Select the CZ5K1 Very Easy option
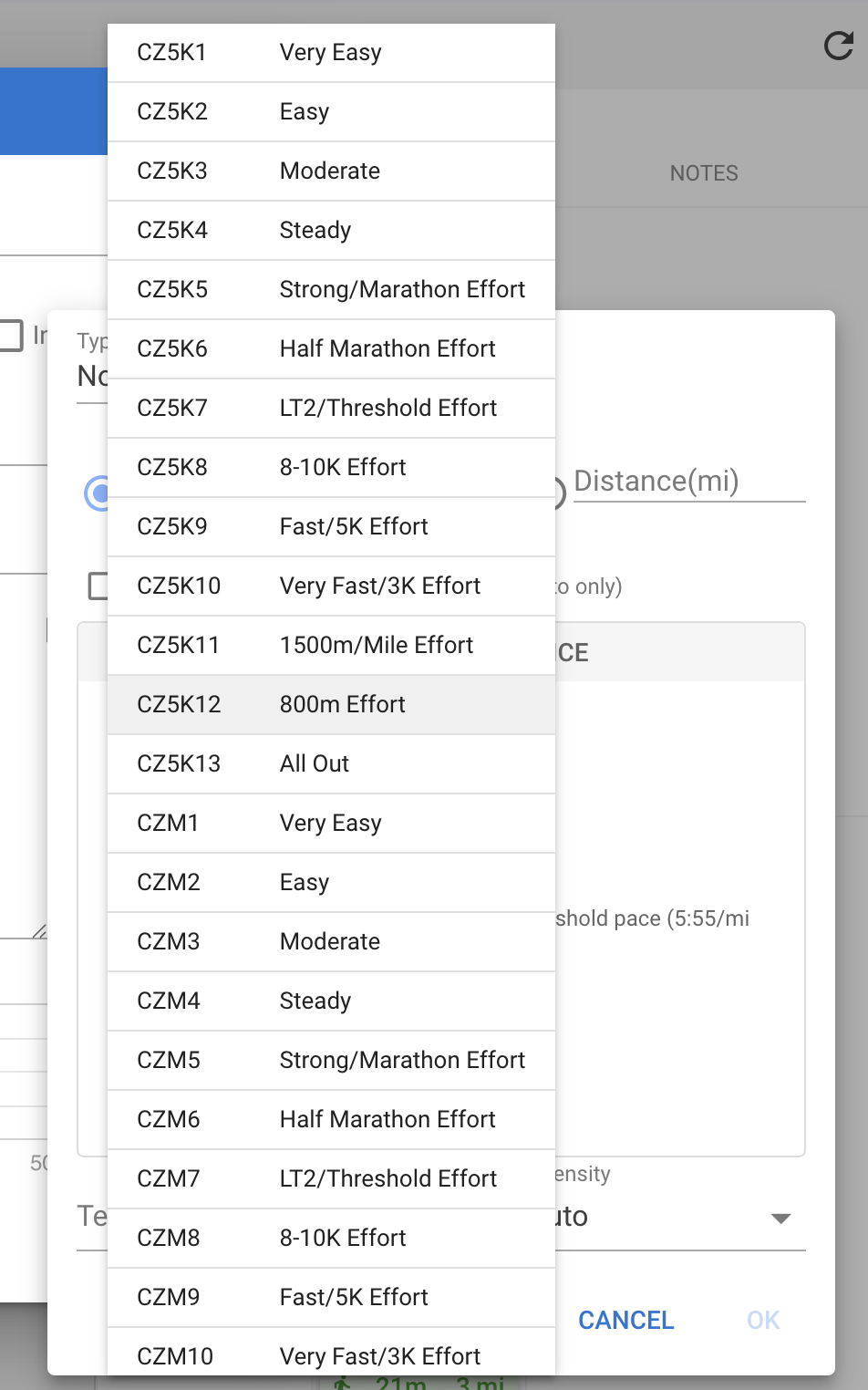This screenshot has height=1390, width=868. pos(331,53)
